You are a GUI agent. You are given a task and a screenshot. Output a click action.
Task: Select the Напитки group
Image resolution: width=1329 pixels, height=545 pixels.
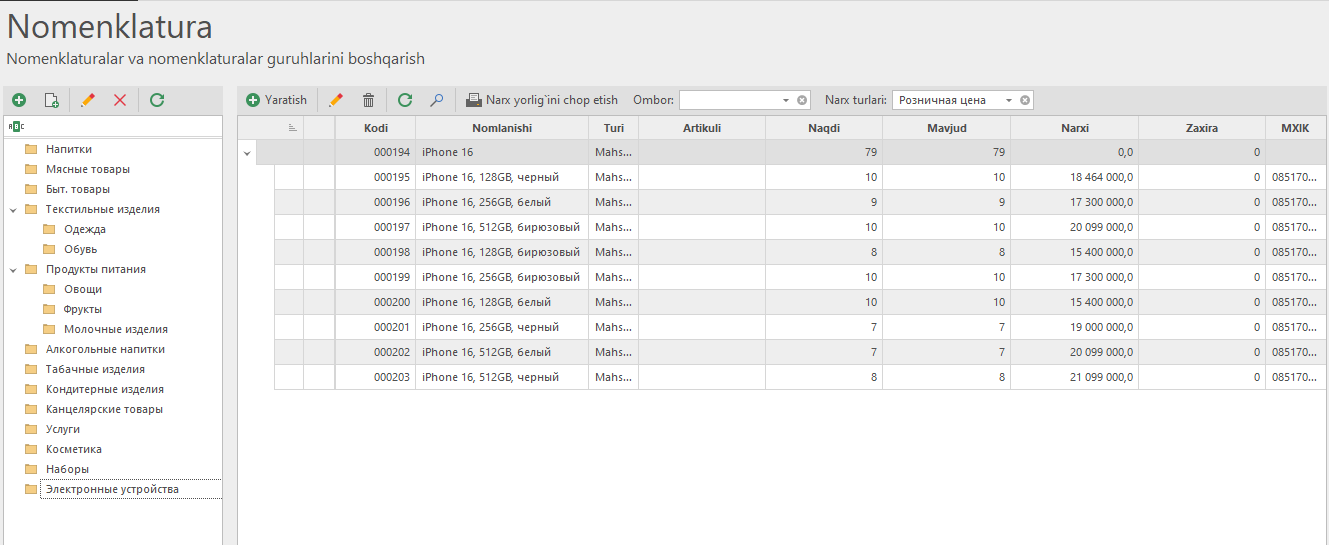point(69,149)
